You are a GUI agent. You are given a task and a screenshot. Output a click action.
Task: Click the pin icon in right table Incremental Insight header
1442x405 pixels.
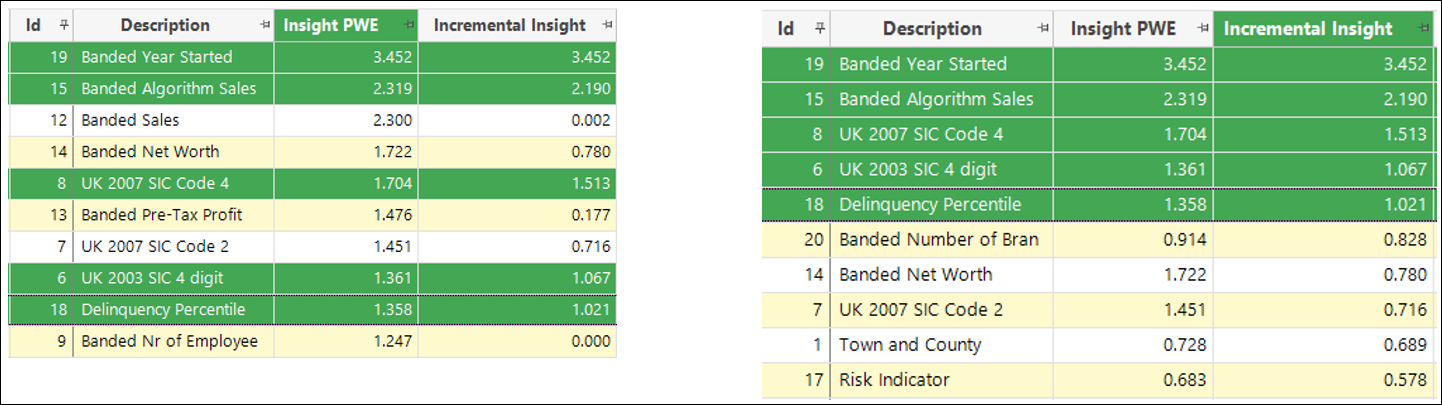pyautogui.click(x=1426, y=28)
